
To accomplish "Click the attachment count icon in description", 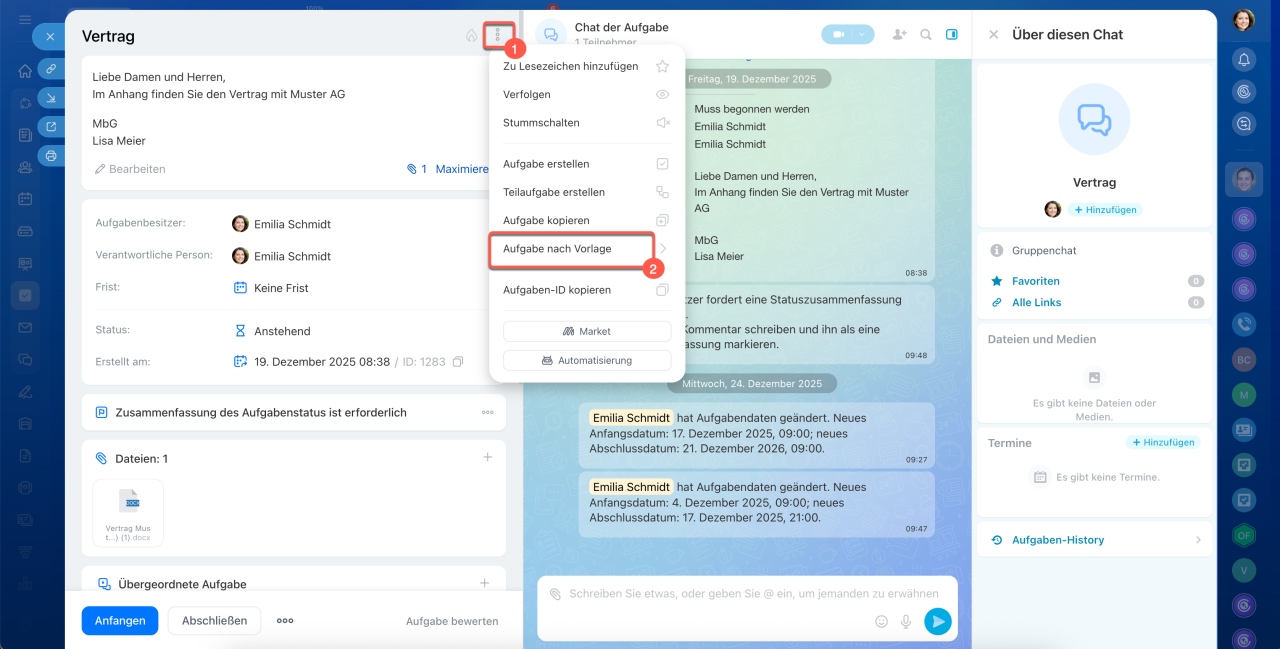I will (417, 169).
